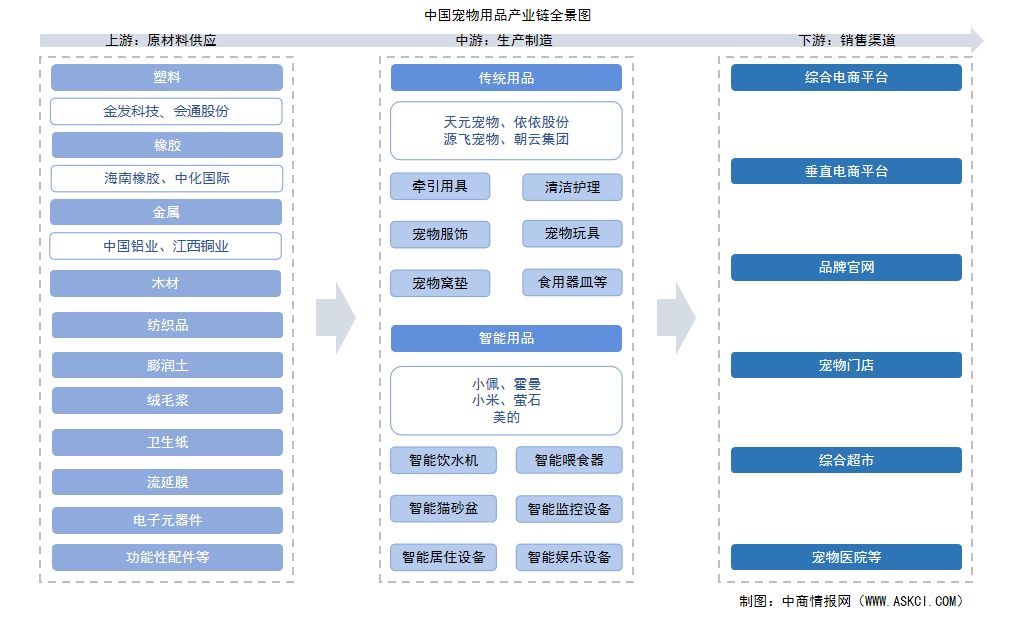Click the 品牌官网 box
The height and width of the screenshot is (618, 1012).
click(846, 267)
